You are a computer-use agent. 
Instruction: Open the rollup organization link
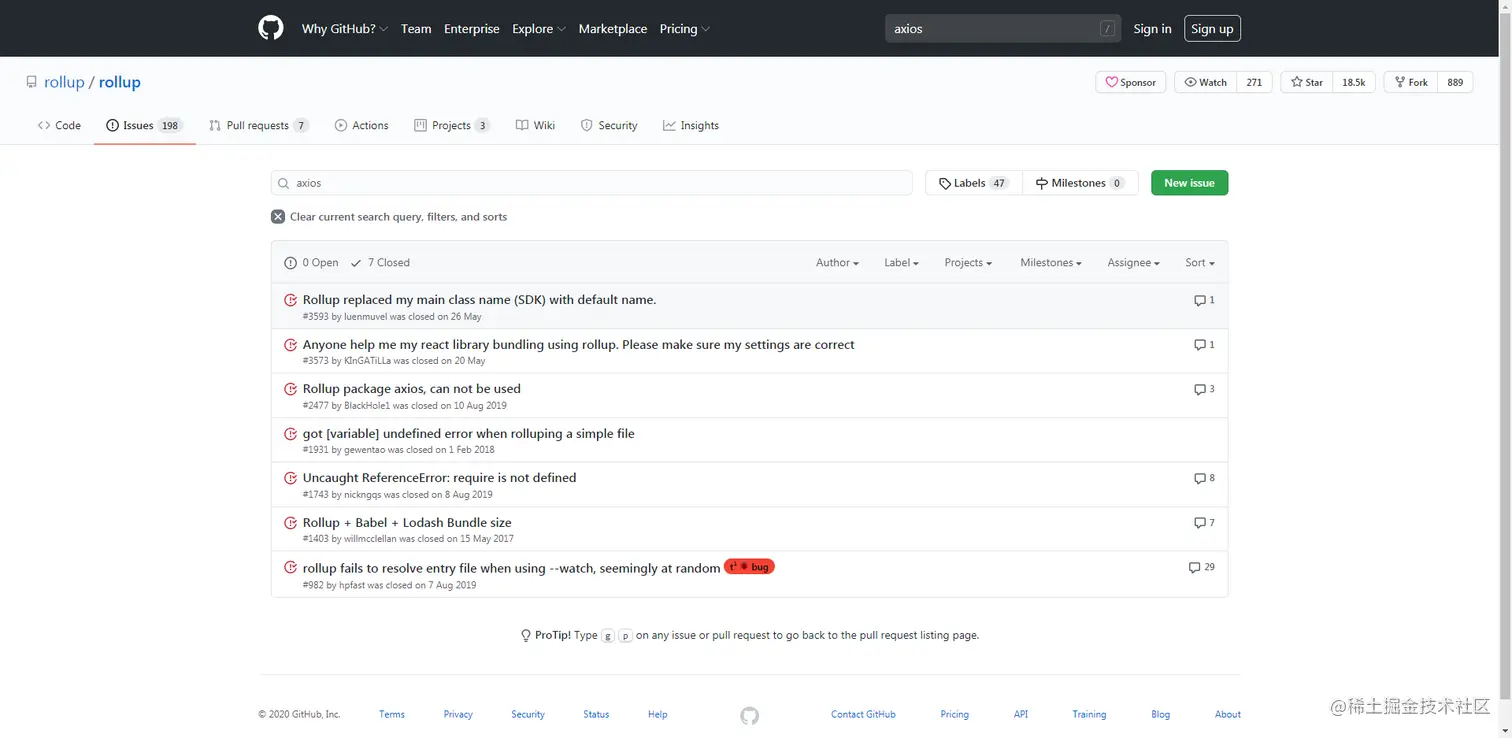(64, 82)
